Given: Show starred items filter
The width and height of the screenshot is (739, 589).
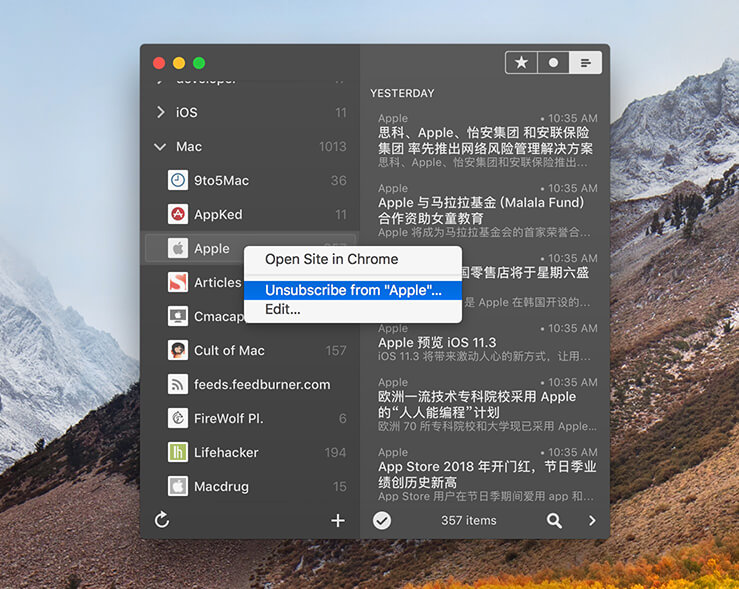Looking at the screenshot, I should (521, 62).
